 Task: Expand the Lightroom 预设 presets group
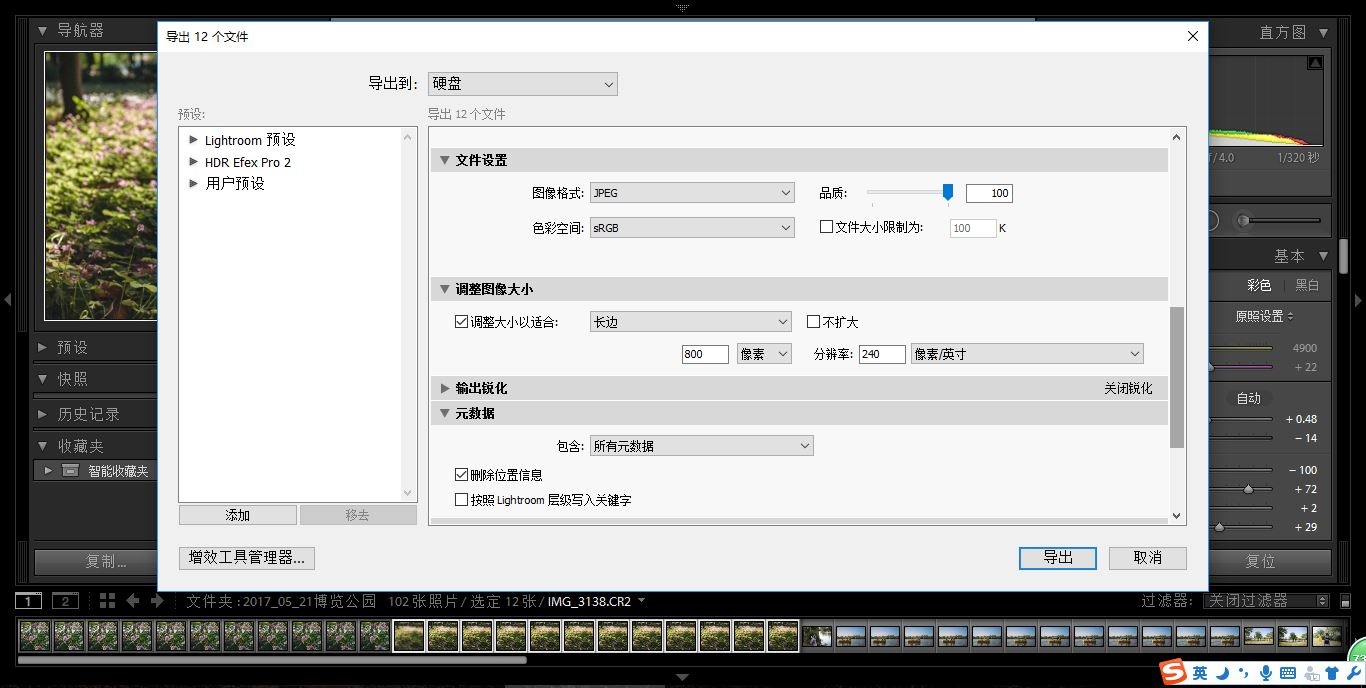click(192, 140)
